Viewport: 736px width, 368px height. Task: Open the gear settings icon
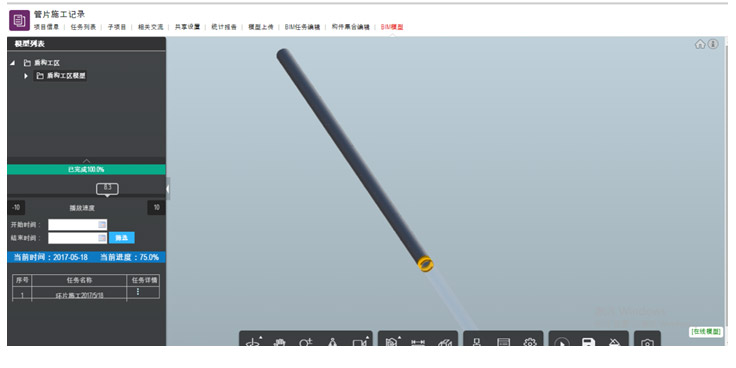tap(530, 343)
